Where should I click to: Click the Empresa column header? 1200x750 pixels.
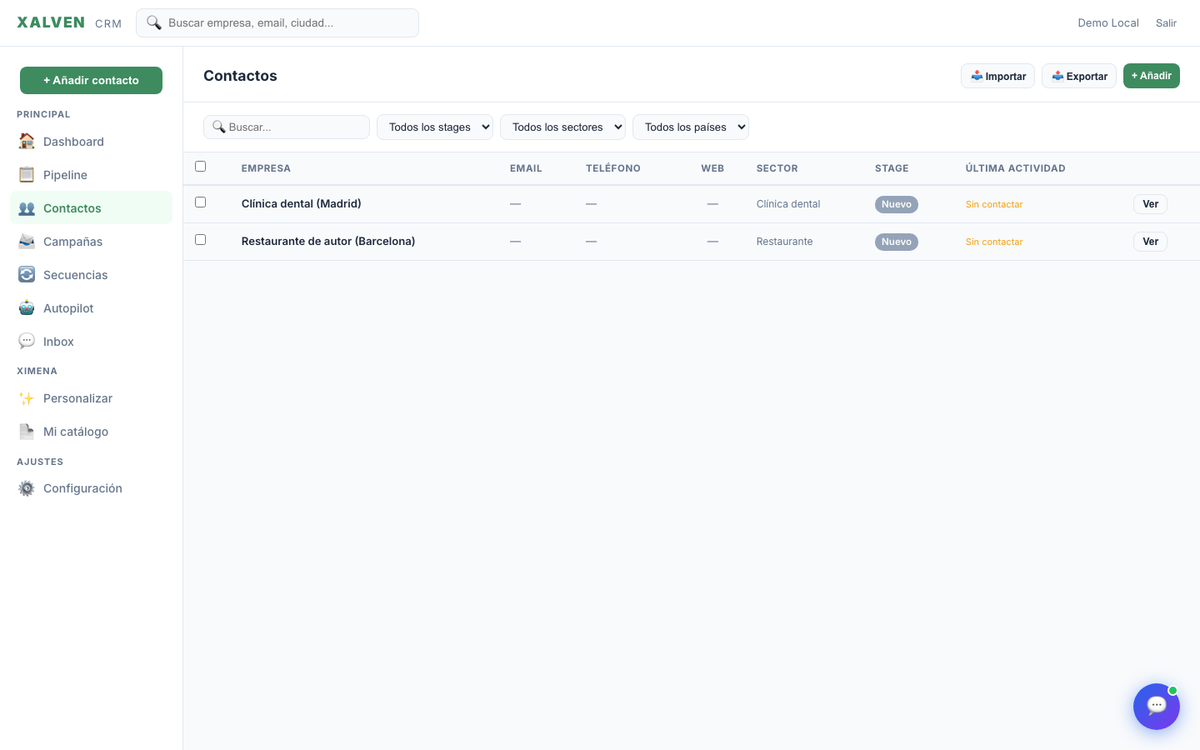click(x=266, y=168)
